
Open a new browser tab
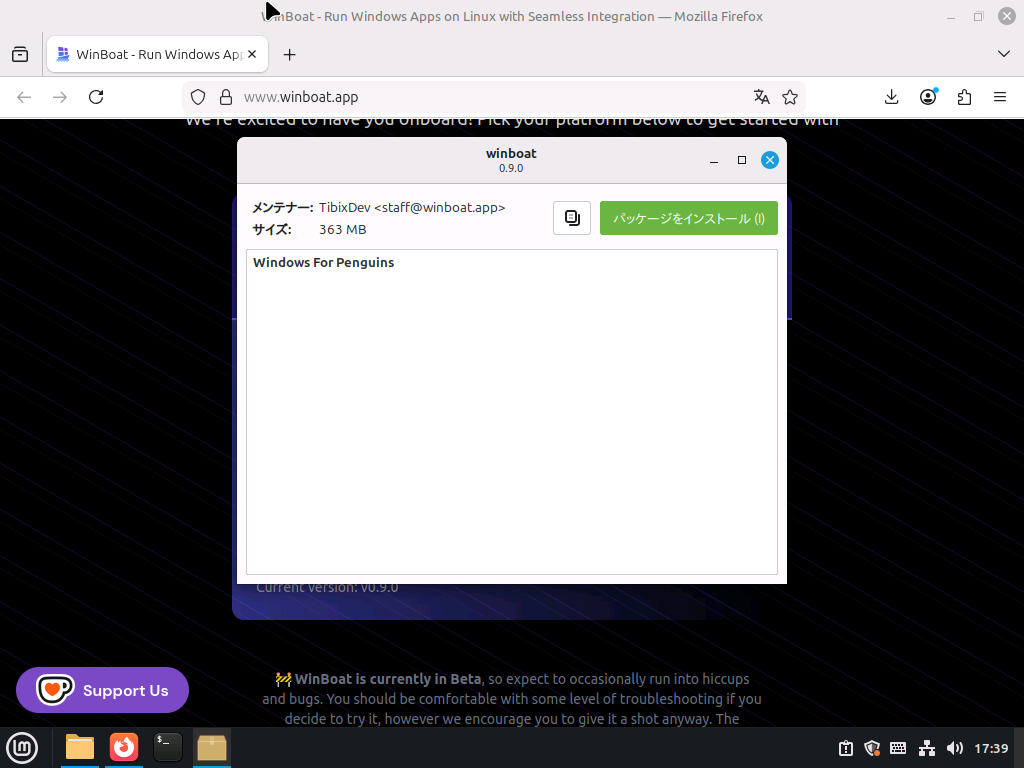pos(290,55)
